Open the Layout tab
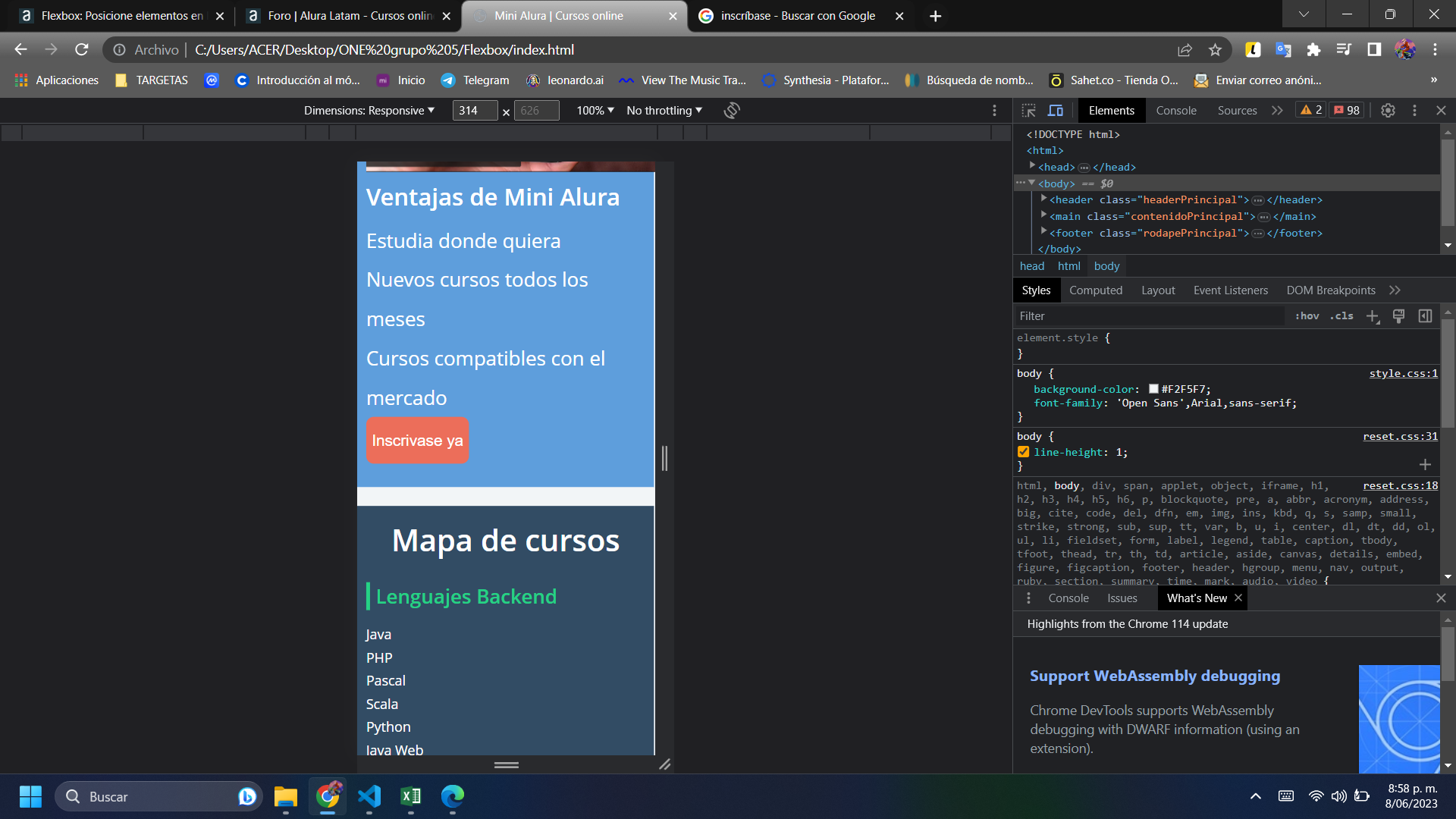Image resolution: width=1456 pixels, height=819 pixels. click(1158, 290)
